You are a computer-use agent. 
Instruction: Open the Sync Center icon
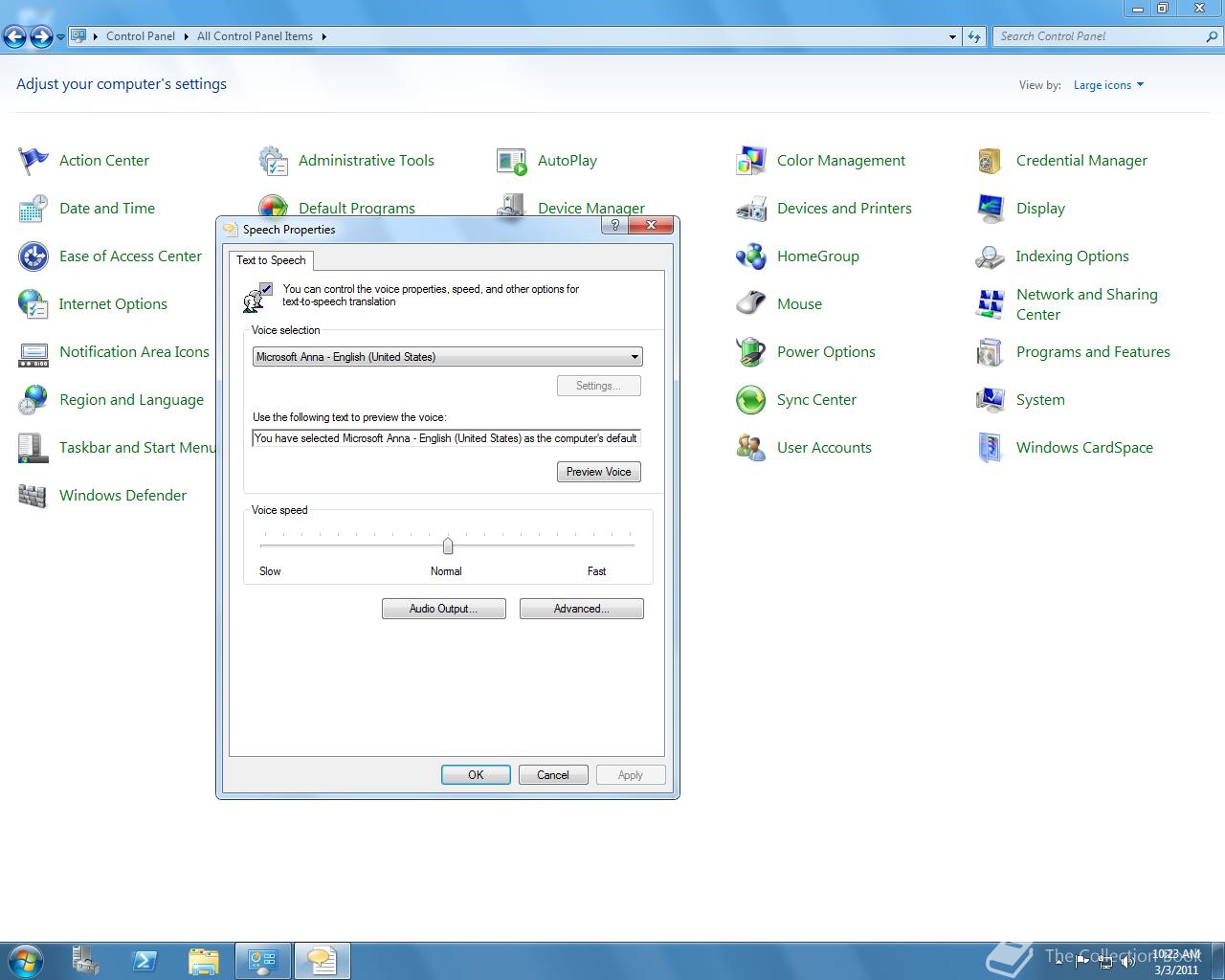coord(751,400)
